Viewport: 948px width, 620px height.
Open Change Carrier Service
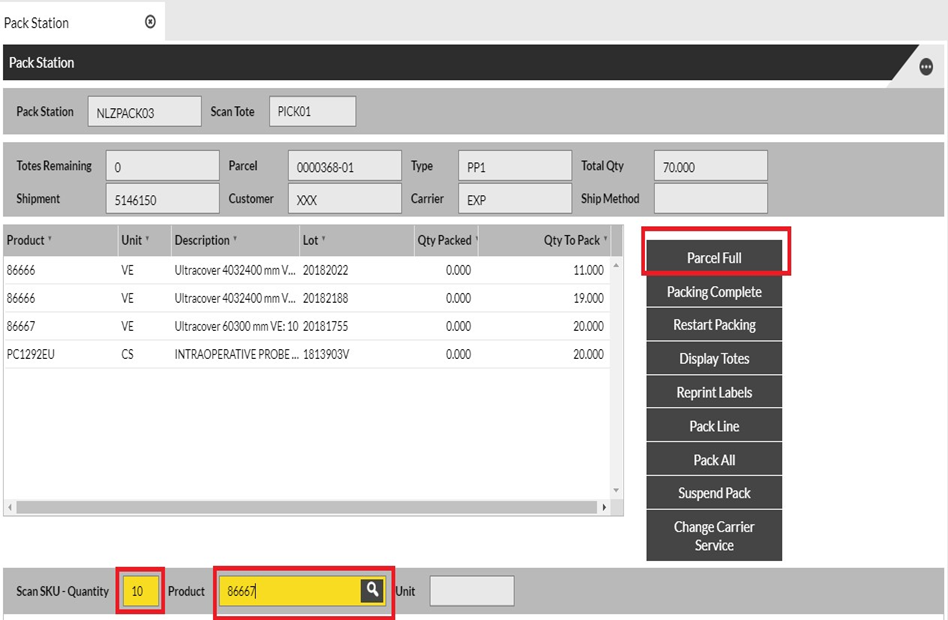point(714,536)
